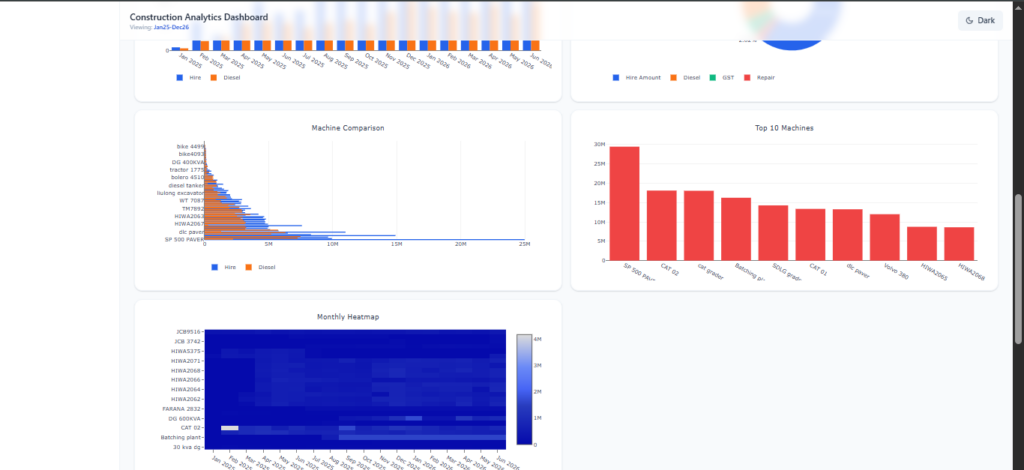Viewport: 1024px width, 470px height.
Task: Click the SP 500 PAVER label in Machine Comparison
Action: click(x=185, y=240)
